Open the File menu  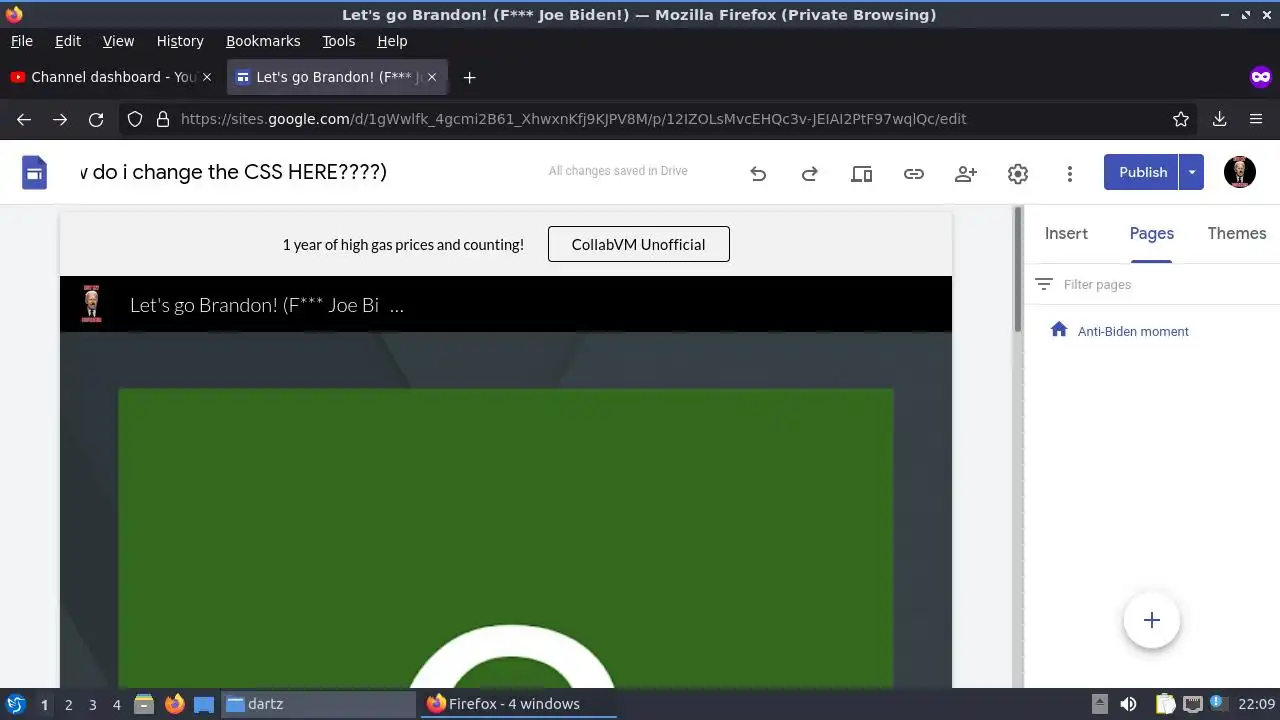[21, 41]
